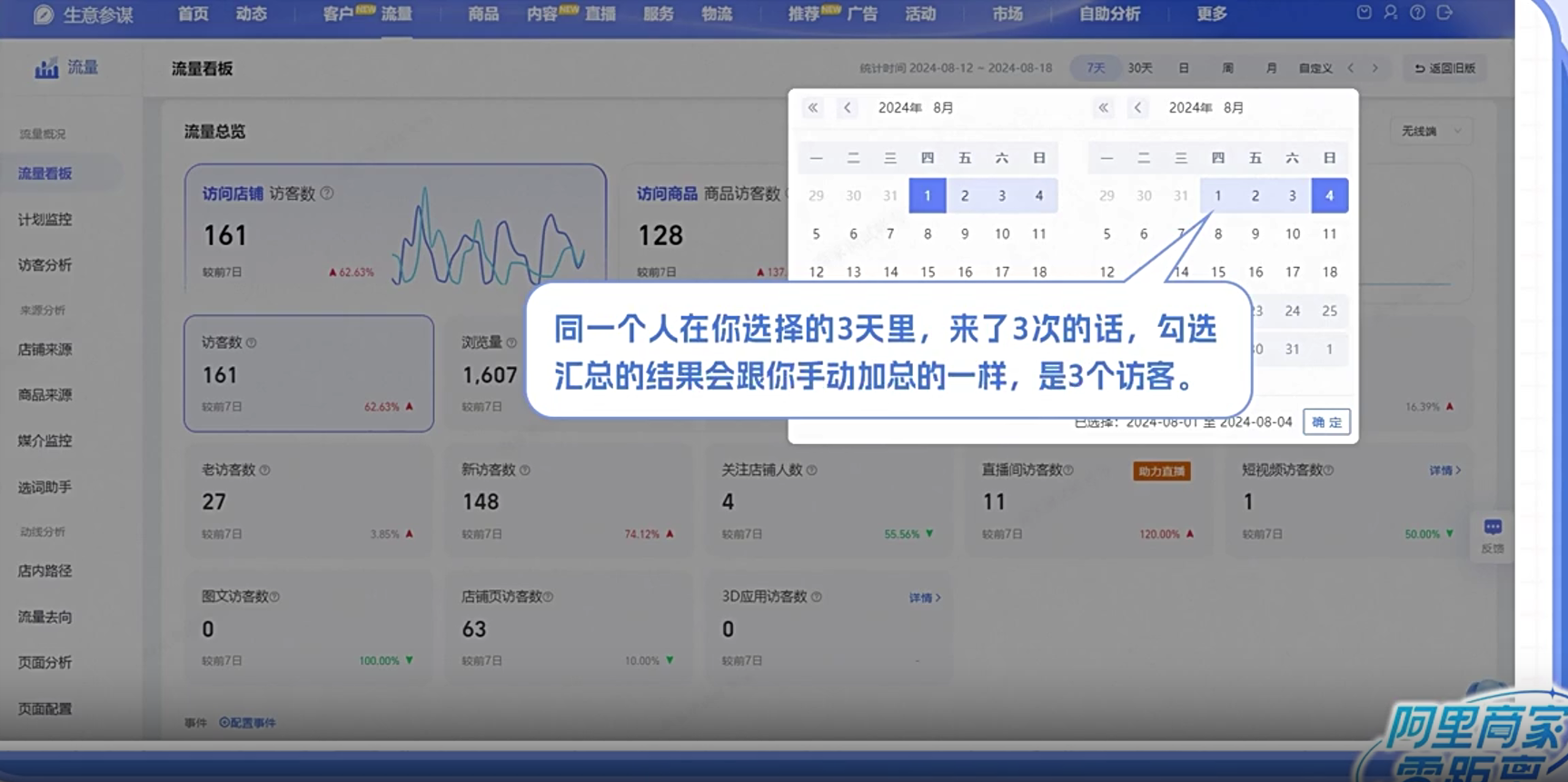1568x782 pixels.
Task: Select day 1 in start-date calendar
Action: click(928, 195)
